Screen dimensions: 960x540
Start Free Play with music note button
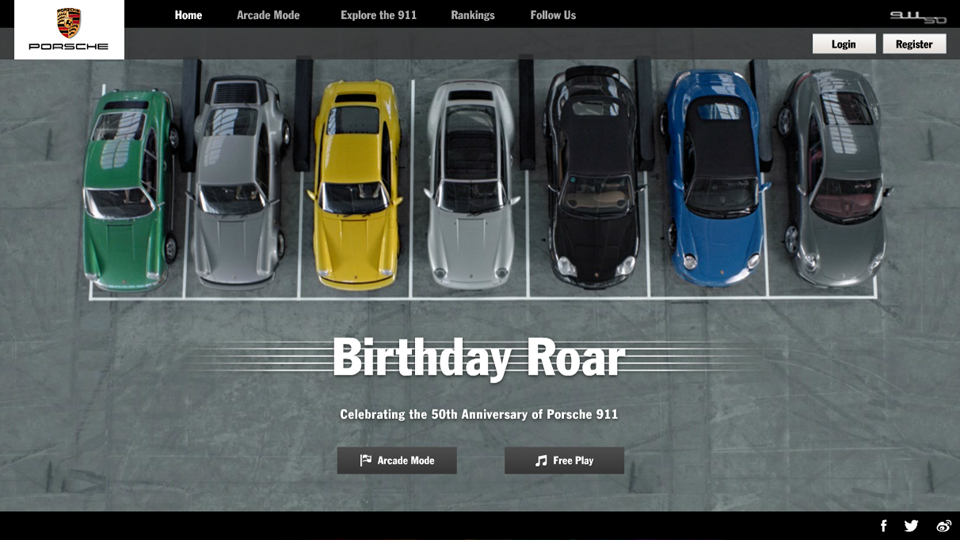pyautogui.click(x=564, y=460)
